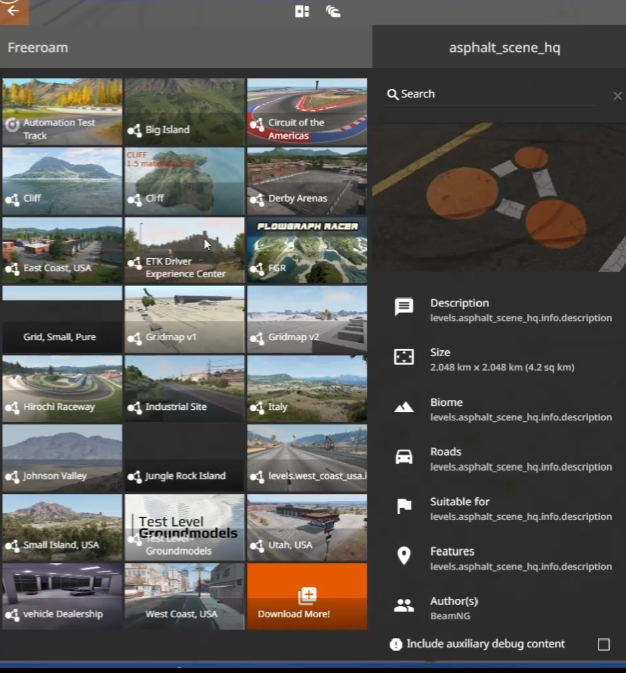Click the mod icon on Derby Arenas tile
This screenshot has height=673, width=626.
coord(257,199)
